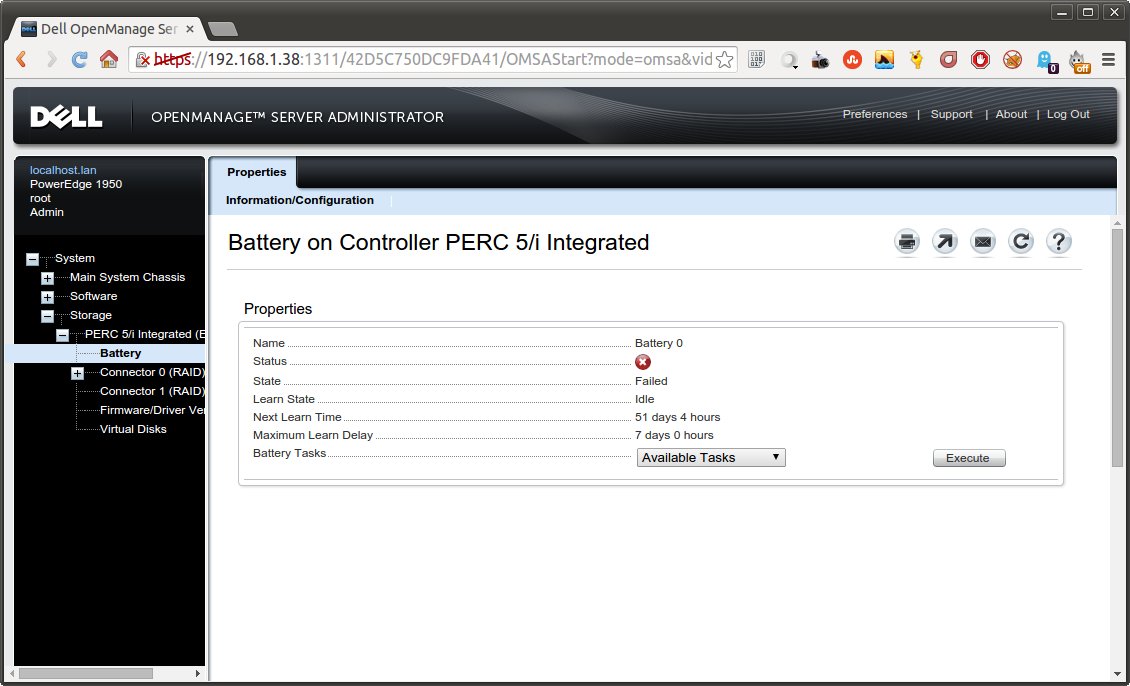Click the Email envelope icon
This screenshot has height=686, width=1130.
pos(983,242)
